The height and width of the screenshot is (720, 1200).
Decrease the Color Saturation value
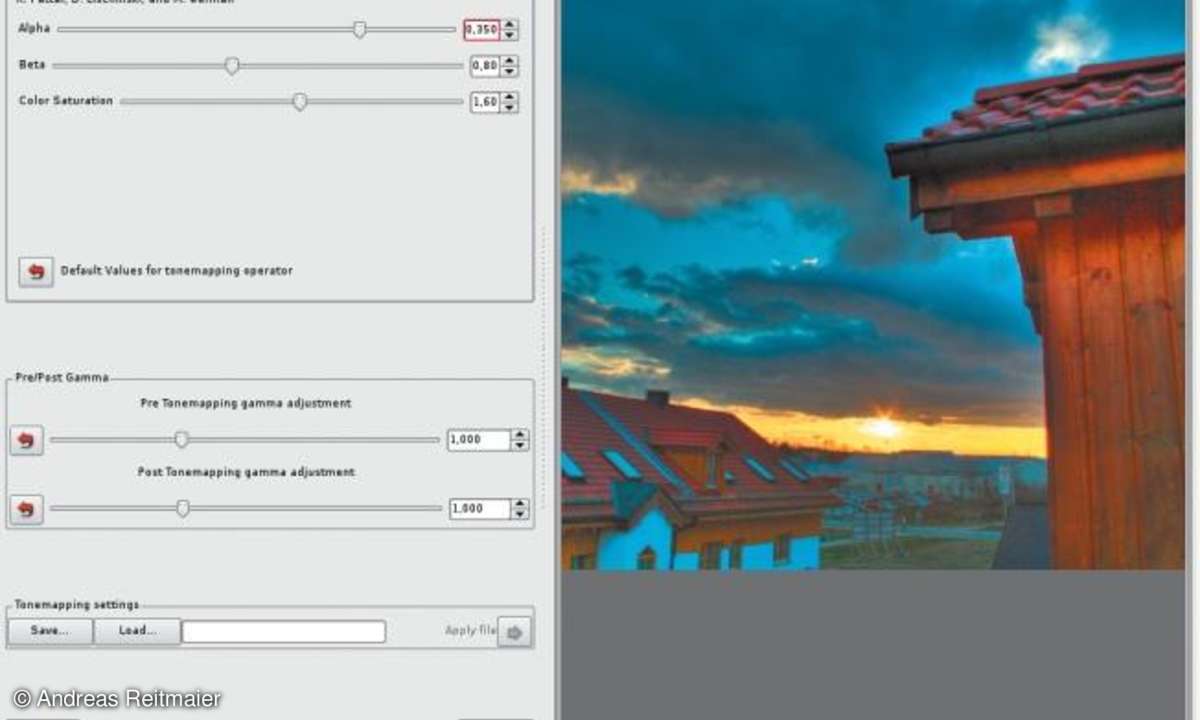509,107
